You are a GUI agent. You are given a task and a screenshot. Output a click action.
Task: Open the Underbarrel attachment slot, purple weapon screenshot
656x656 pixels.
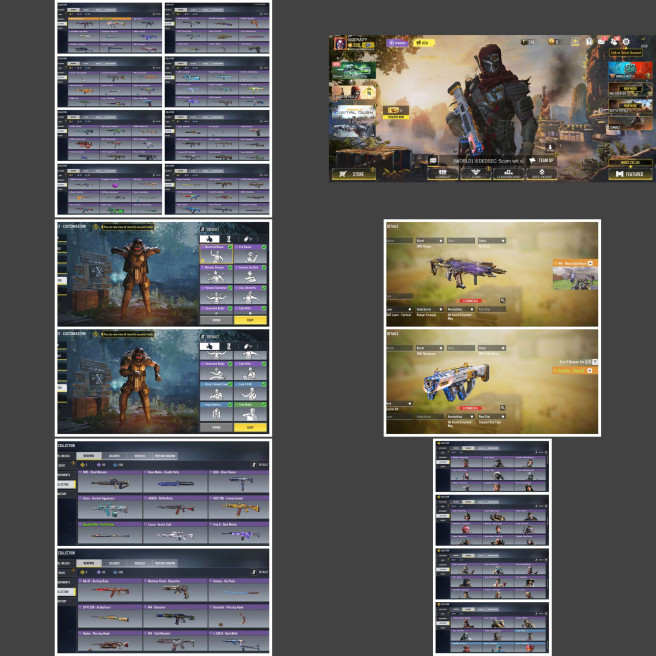click(x=429, y=309)
